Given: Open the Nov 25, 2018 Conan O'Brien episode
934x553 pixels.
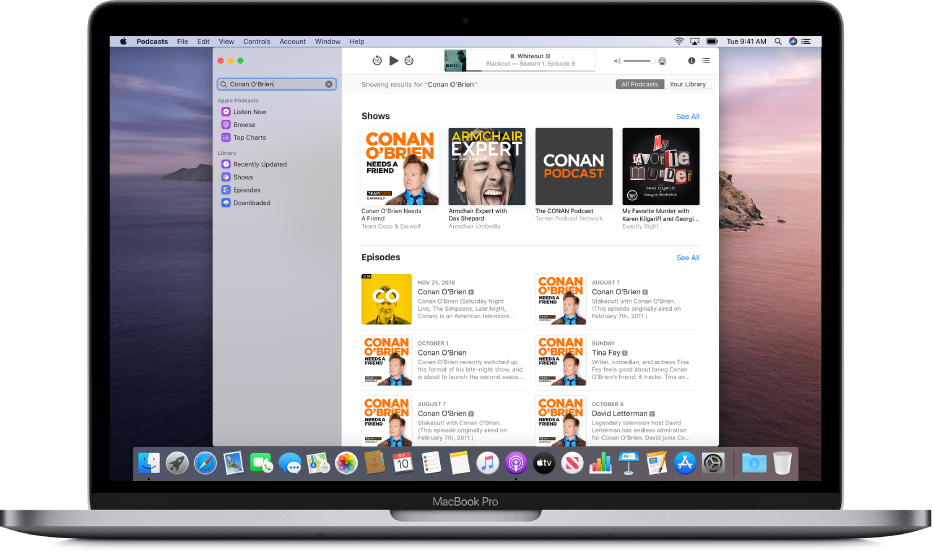Looking at the screenshot, I should 443,299.
